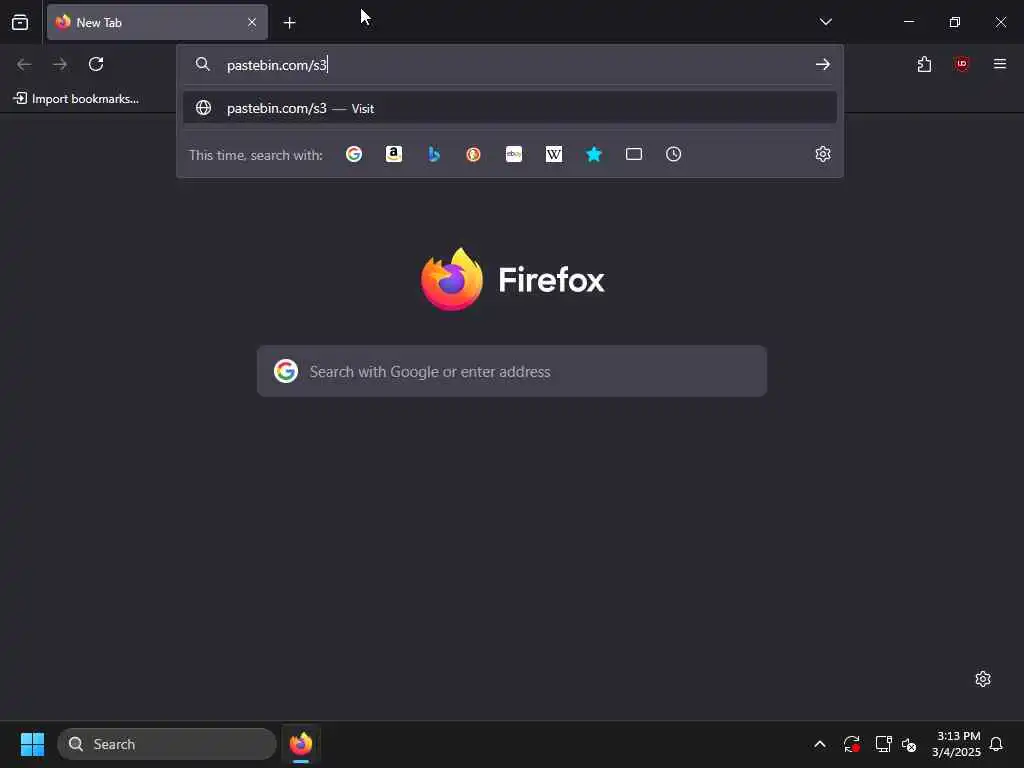Screen dimensions: 1024x768
Task: Open the Firefox application menu
Action: (999, 64)
